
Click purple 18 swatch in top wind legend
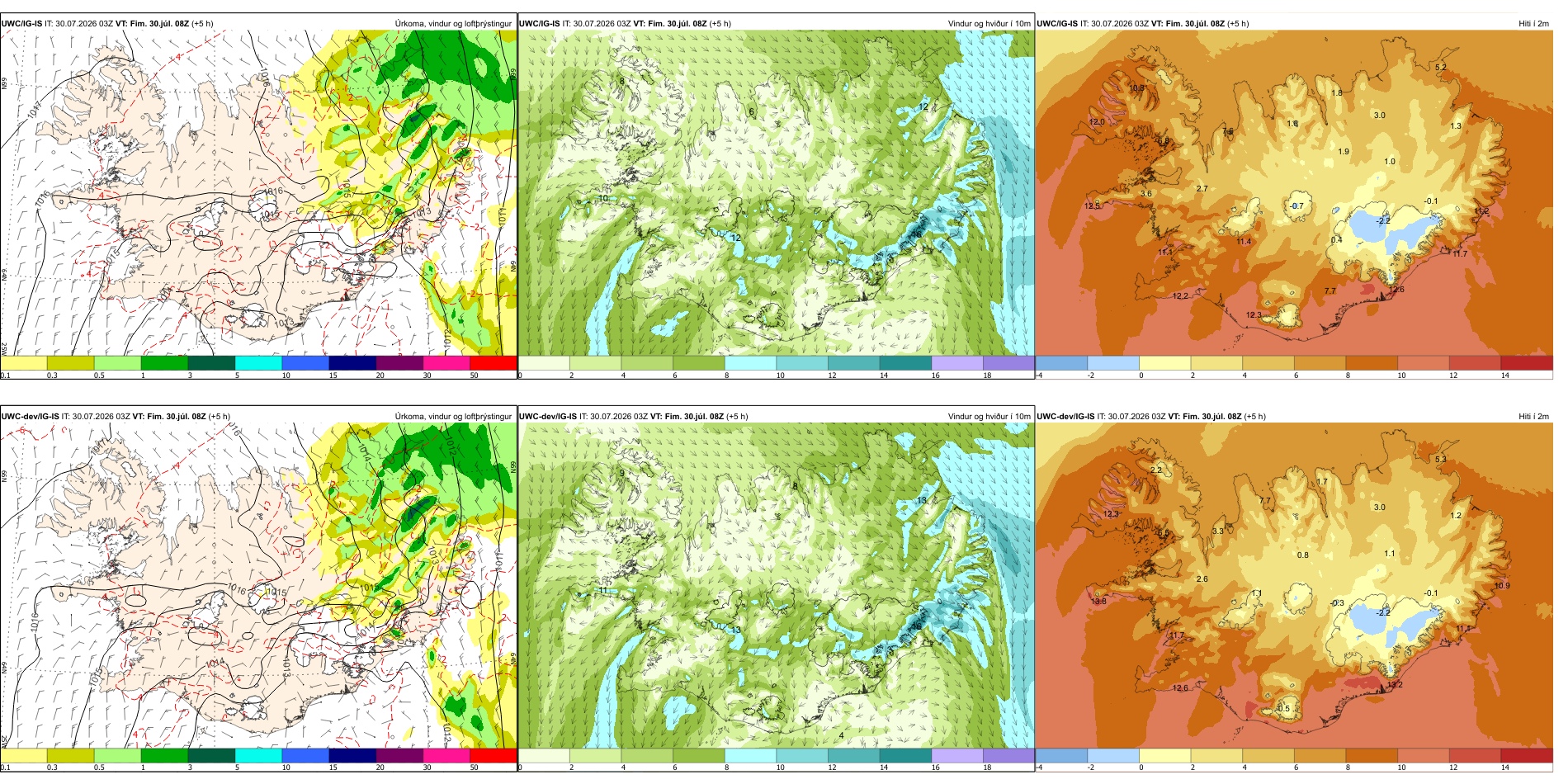1008,363
